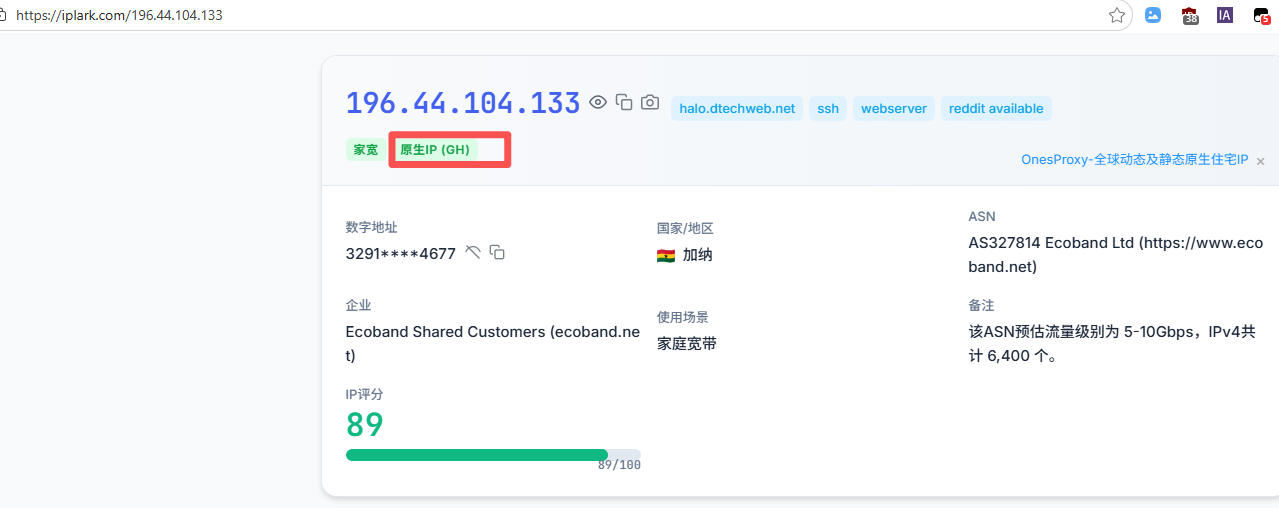Click the 原生IP (GH) badge
Screen dimensions: 1279x508
coord(434,150)
